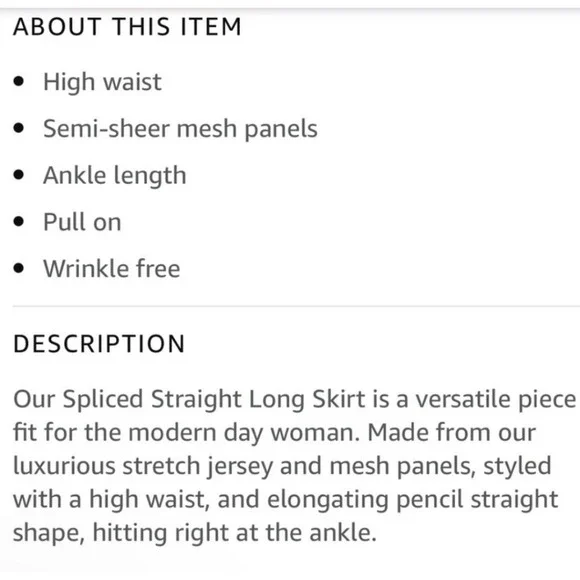Select the Semi-sheer mesh panels bullet text
The image size is (580, 580).
tap(180, 129)
